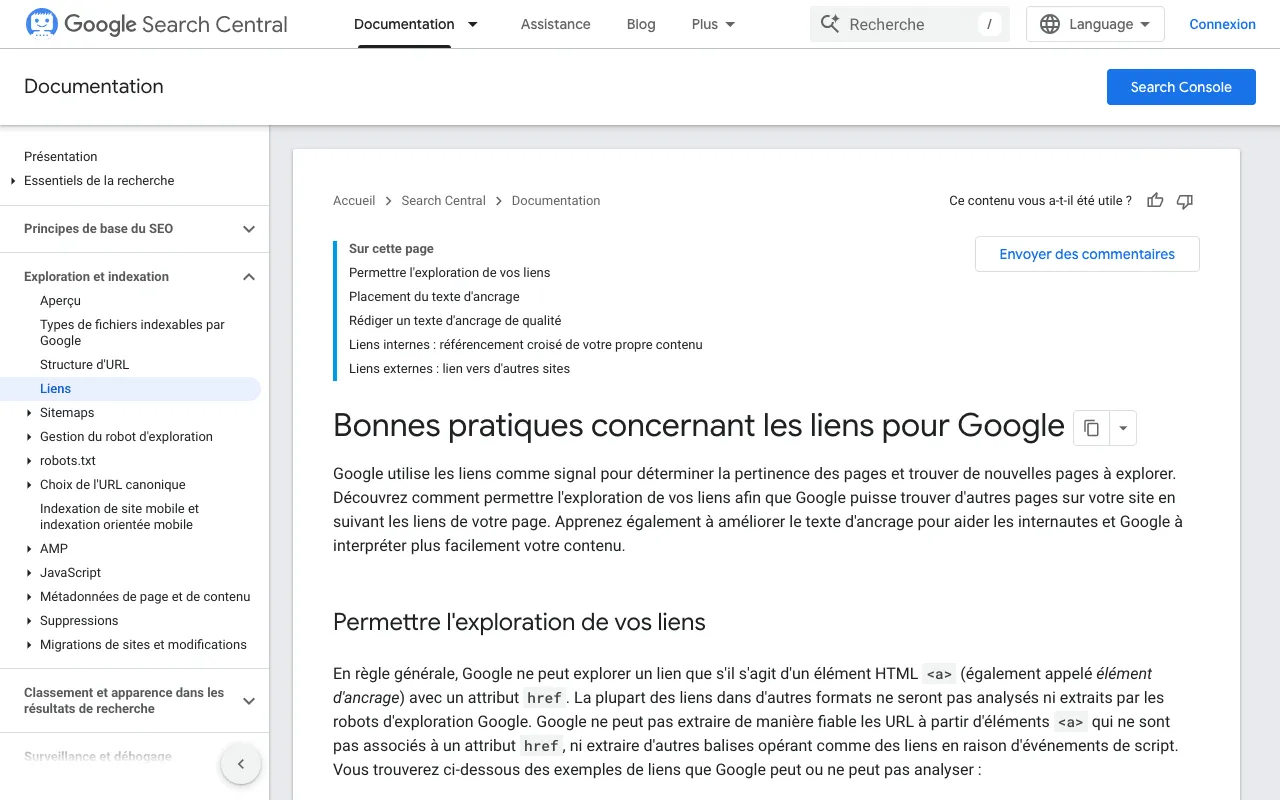The width and height of the screenshot is (1280, 800).
Task: Open dropdown arrow next to Documentation tab
Action: click(473, 24)
